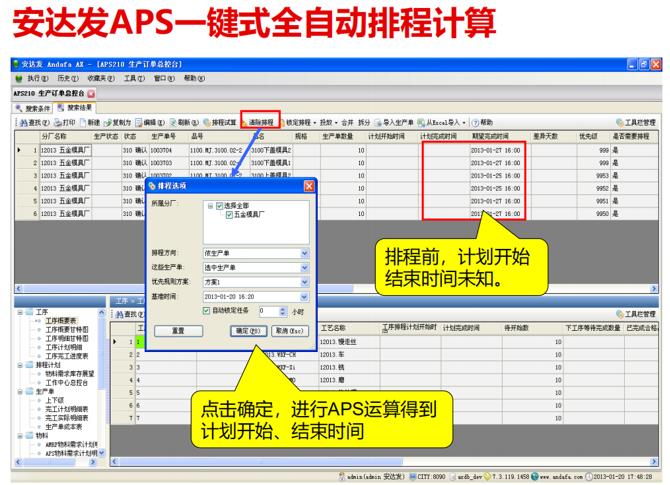Select 工序概要甘特图 tree item
Viewport: 670px width, 485px height.
tap(67, 330)
